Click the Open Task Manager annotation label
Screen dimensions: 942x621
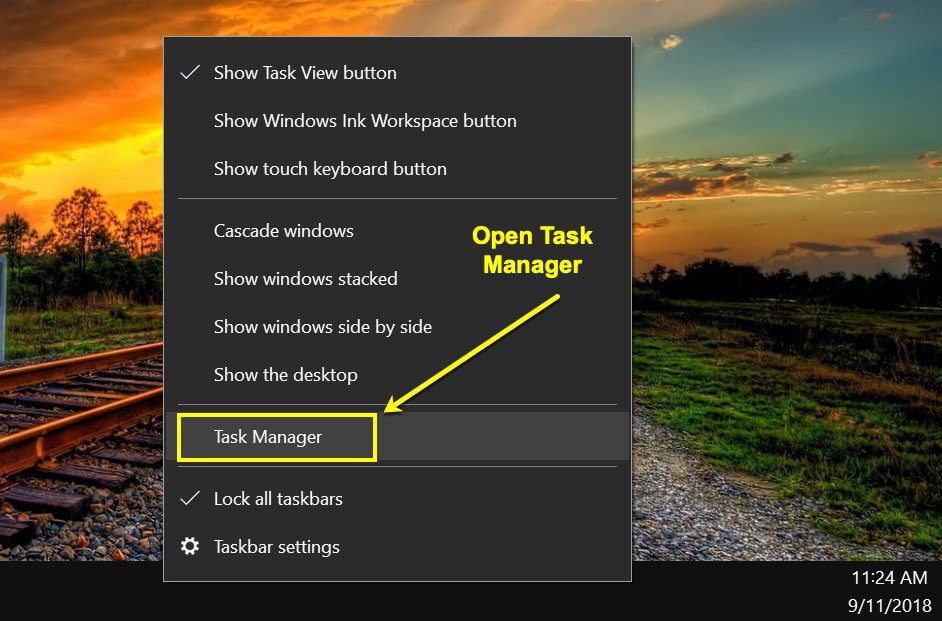pyautogui.click(x=531, y=249)
